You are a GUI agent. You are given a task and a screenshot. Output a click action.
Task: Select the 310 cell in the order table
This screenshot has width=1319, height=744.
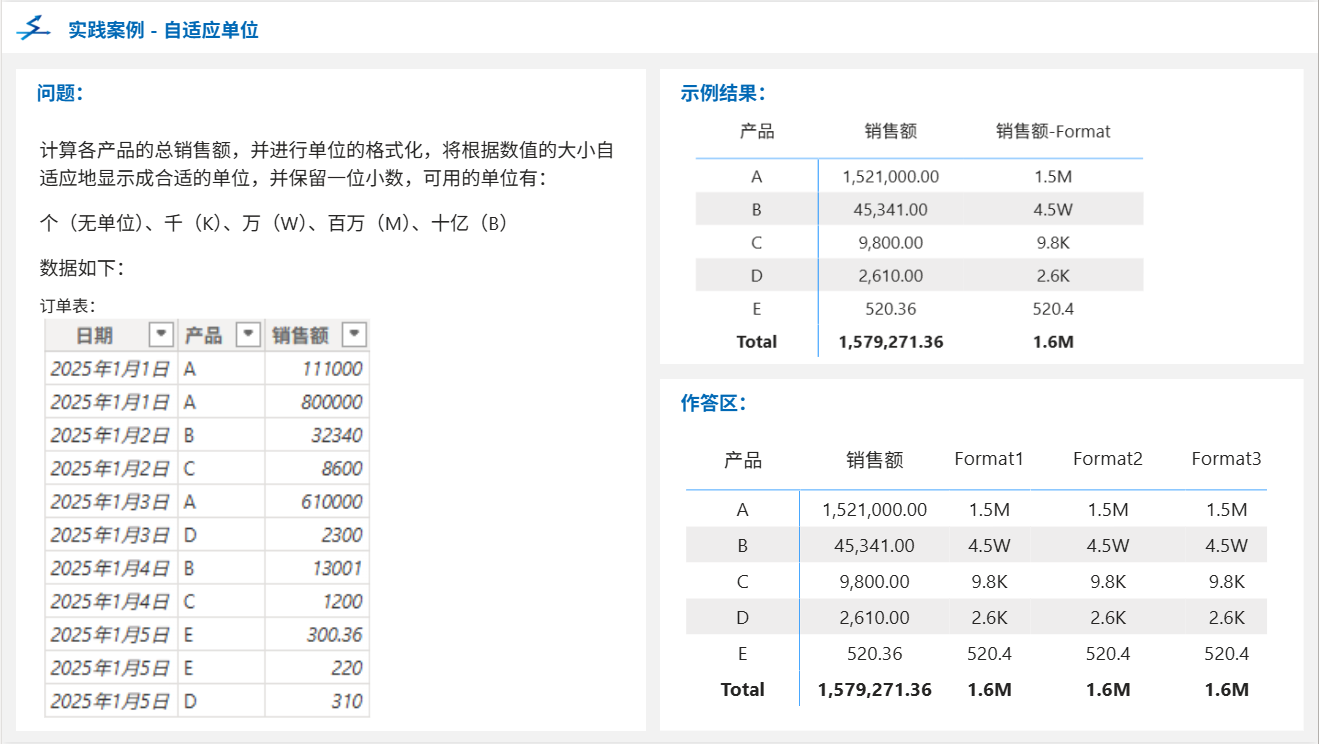point(317,701)
